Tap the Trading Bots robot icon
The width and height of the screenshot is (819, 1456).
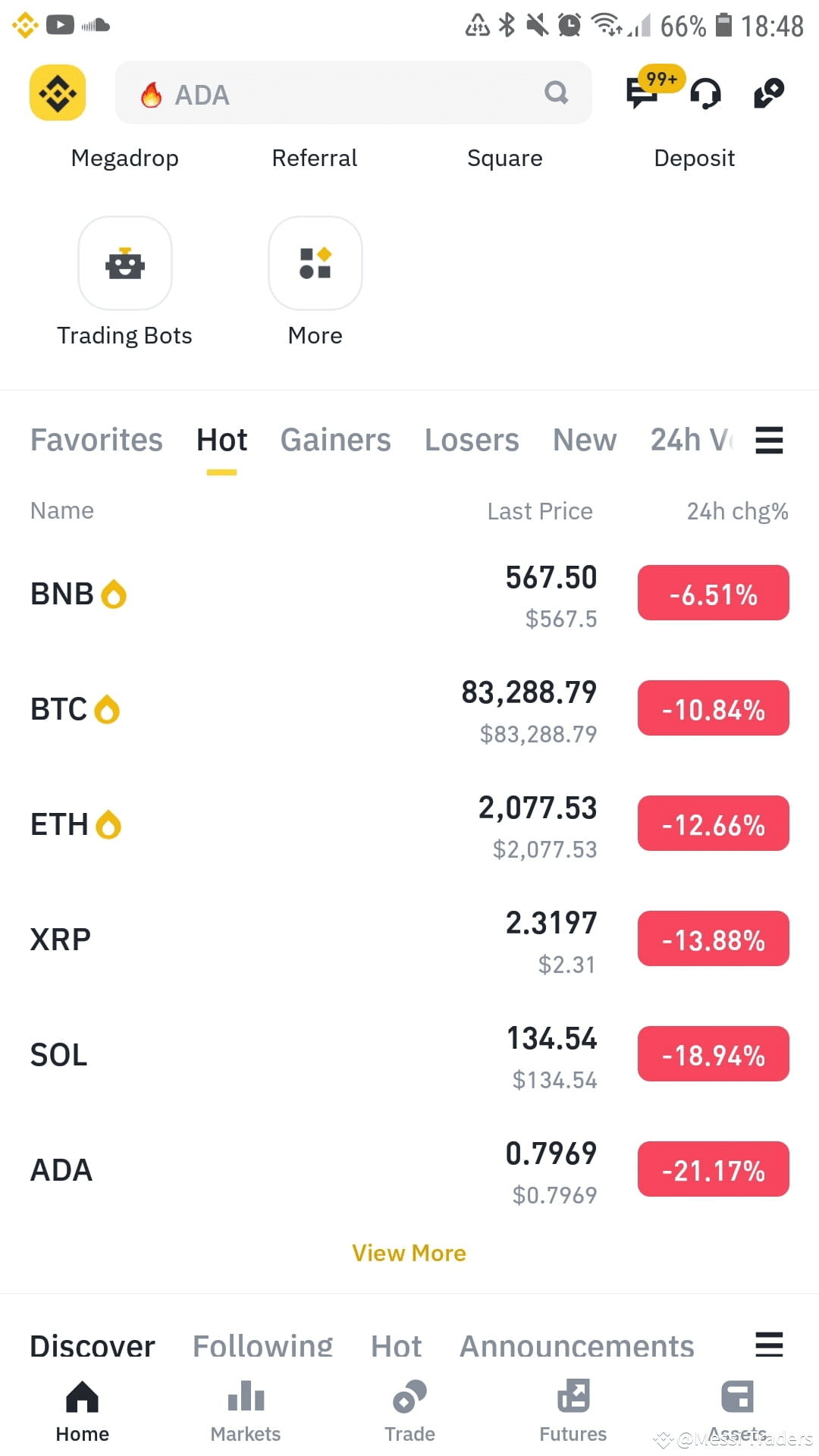[x=125, y=263]
